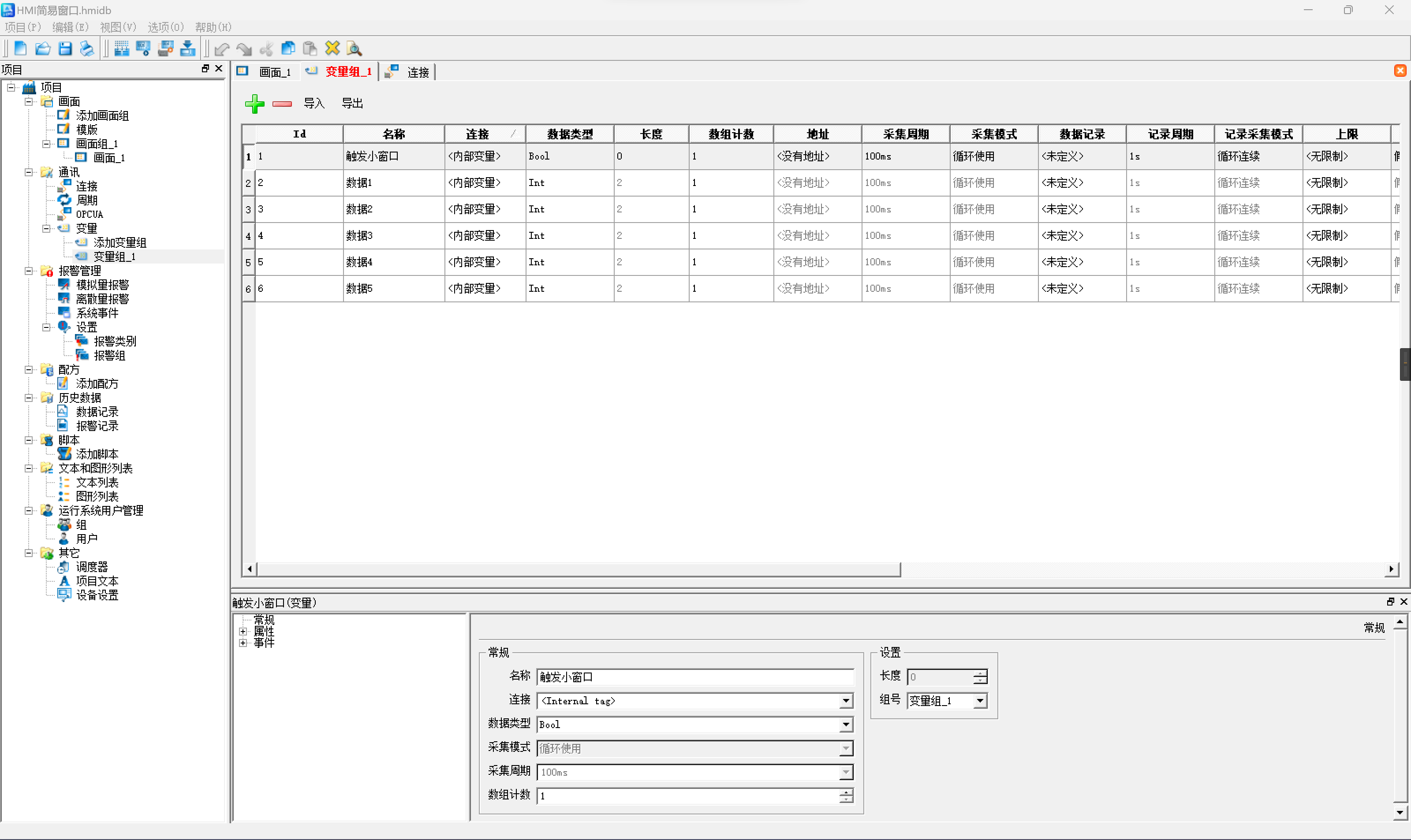Open the 编辑(E) menu
This screenshot has width=1411, height=840.
71,27
